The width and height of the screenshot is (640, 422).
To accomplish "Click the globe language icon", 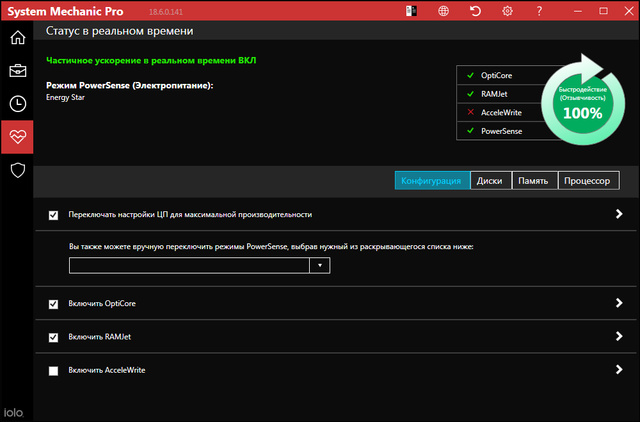I will click(x=443, y=11).
